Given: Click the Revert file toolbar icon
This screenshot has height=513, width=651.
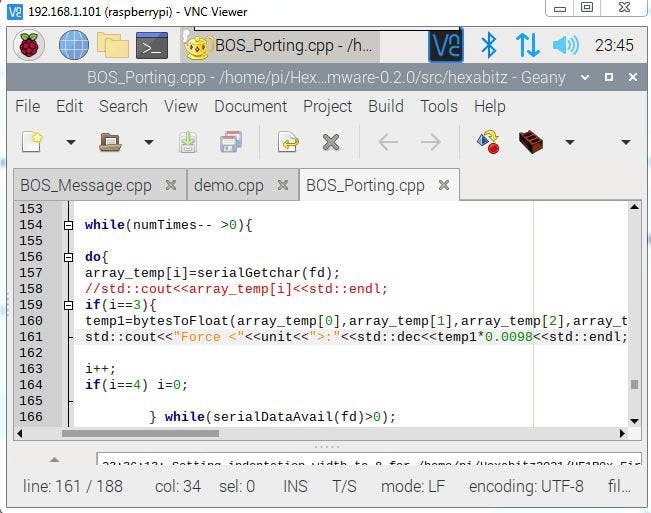Looking at the screenshot, I should pyautogui.click(x=288, y=143).
